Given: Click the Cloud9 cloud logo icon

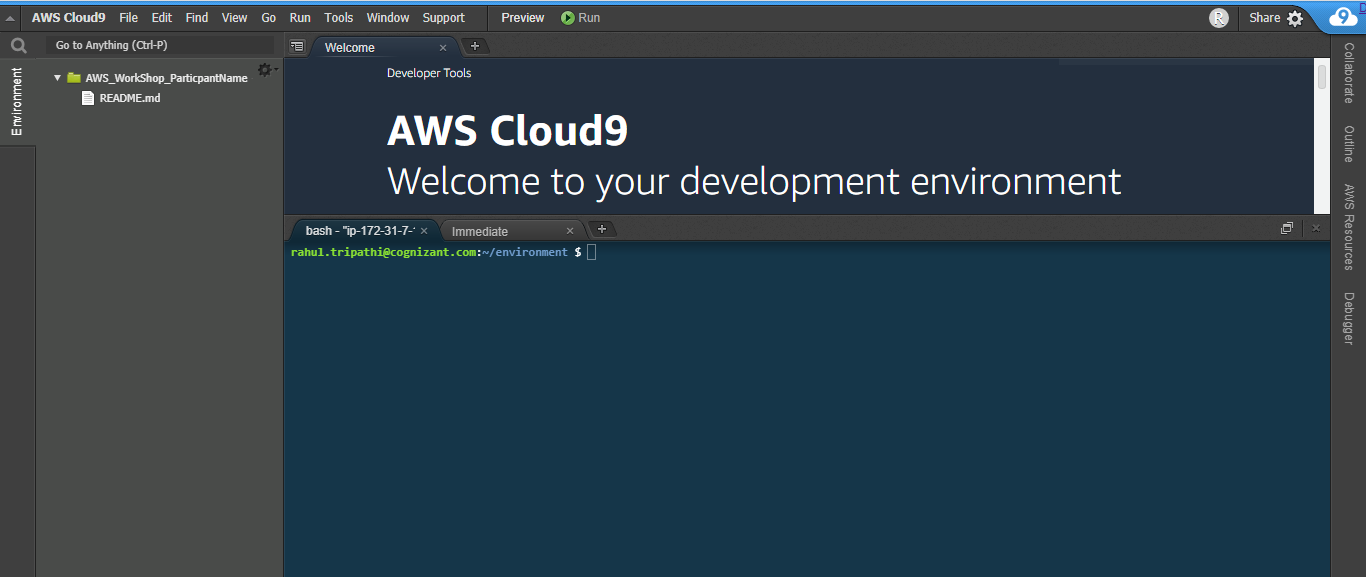Looking at the screenshot, I should click(1343, 17).
